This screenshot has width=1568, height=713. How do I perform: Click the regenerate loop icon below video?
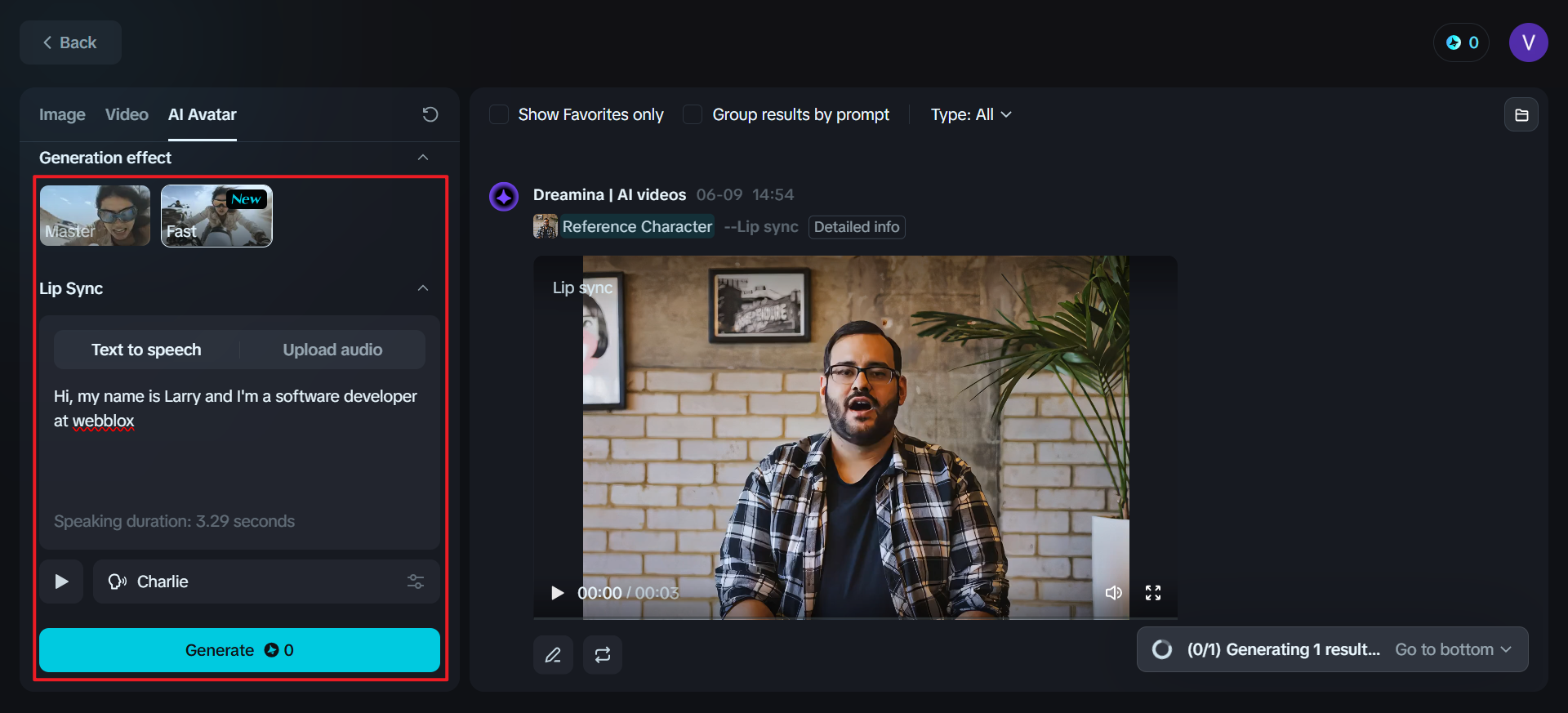tap(603, 655)
